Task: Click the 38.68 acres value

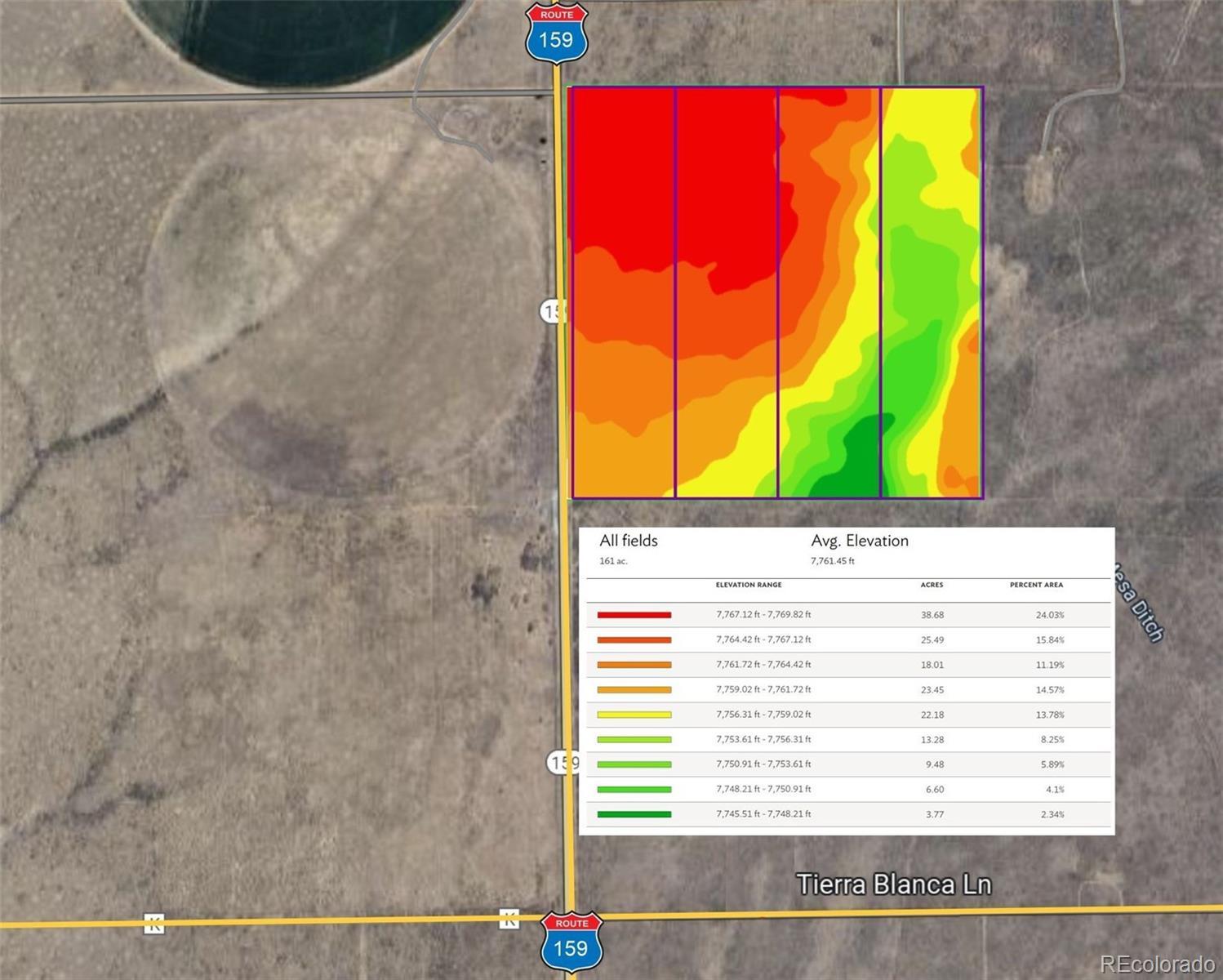Action: coord(932,615)
